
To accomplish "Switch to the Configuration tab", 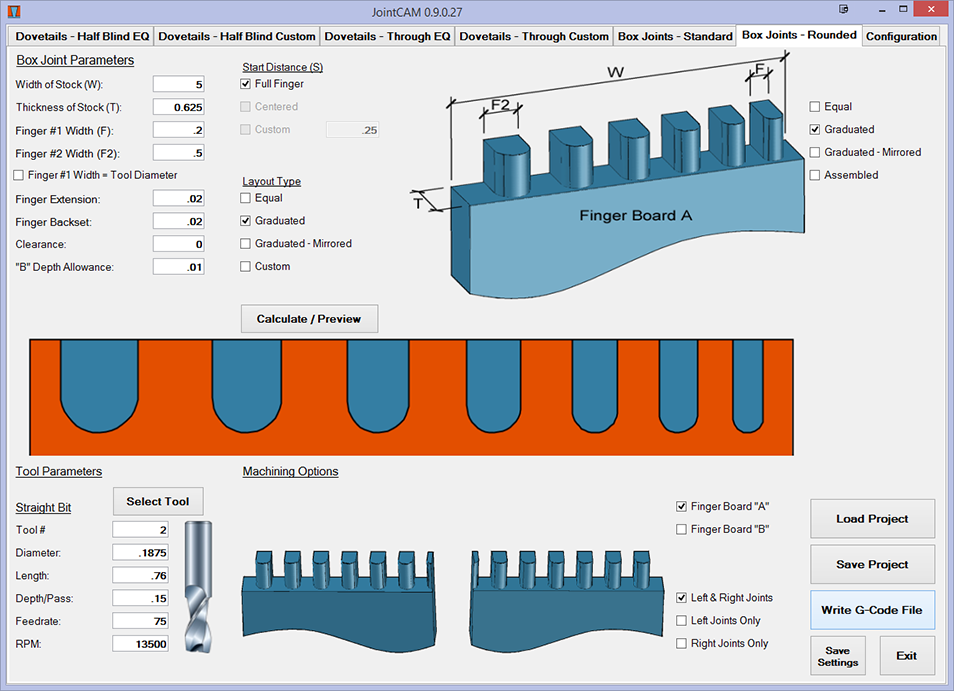I will 901,37.
